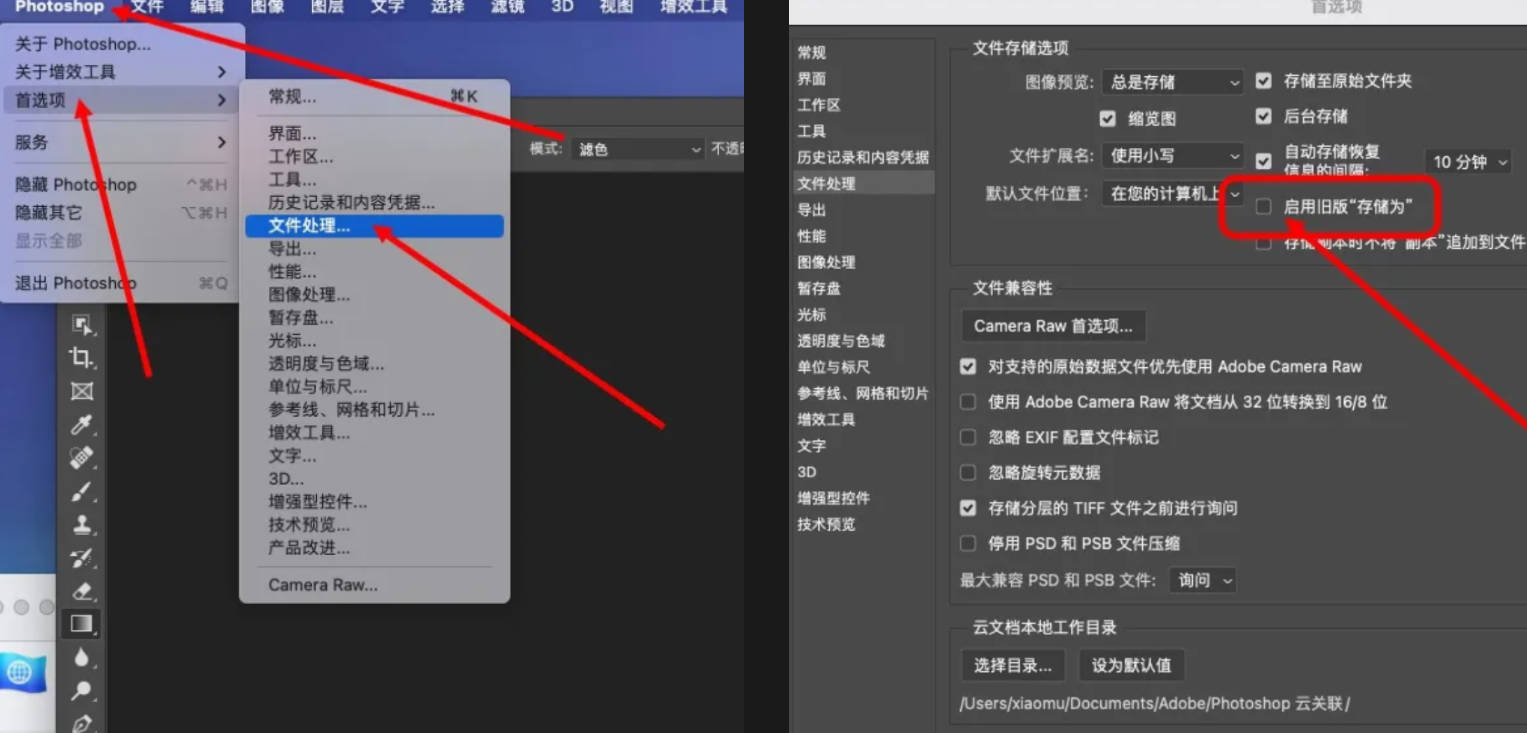Click the 选择目录... button
The image size is (1527, 733).
tap(1013, 665)
